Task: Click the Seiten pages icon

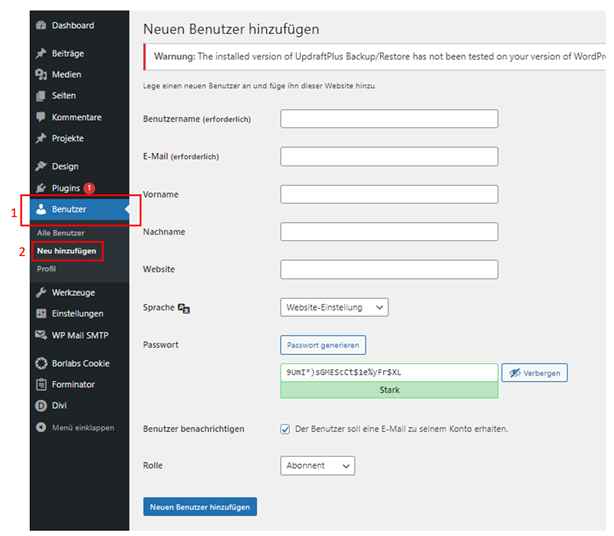Action: pyautogui.click(x=41, y=96)
